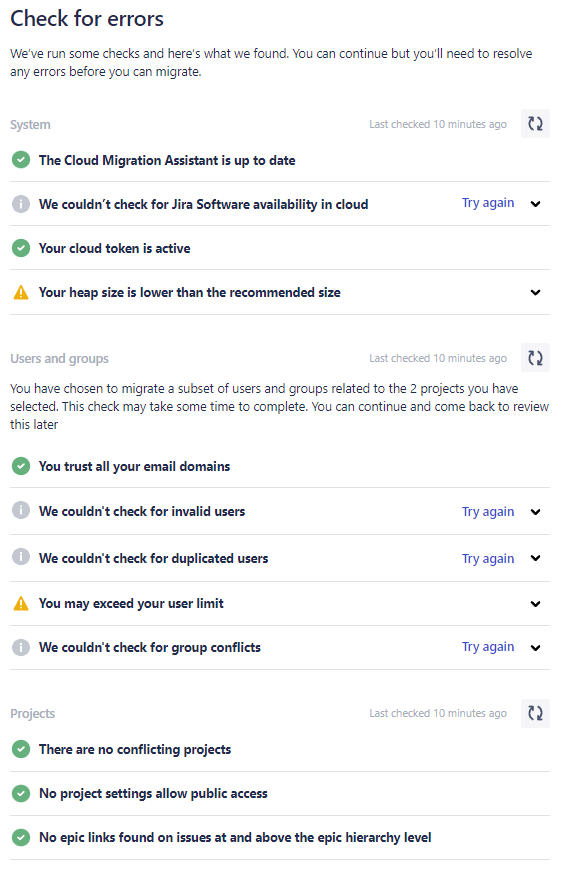The width and height of the screenshot is (568, 877).
Task: Click the 'Projects' section label
Action: pyautogui.click(x=32, y=714)
